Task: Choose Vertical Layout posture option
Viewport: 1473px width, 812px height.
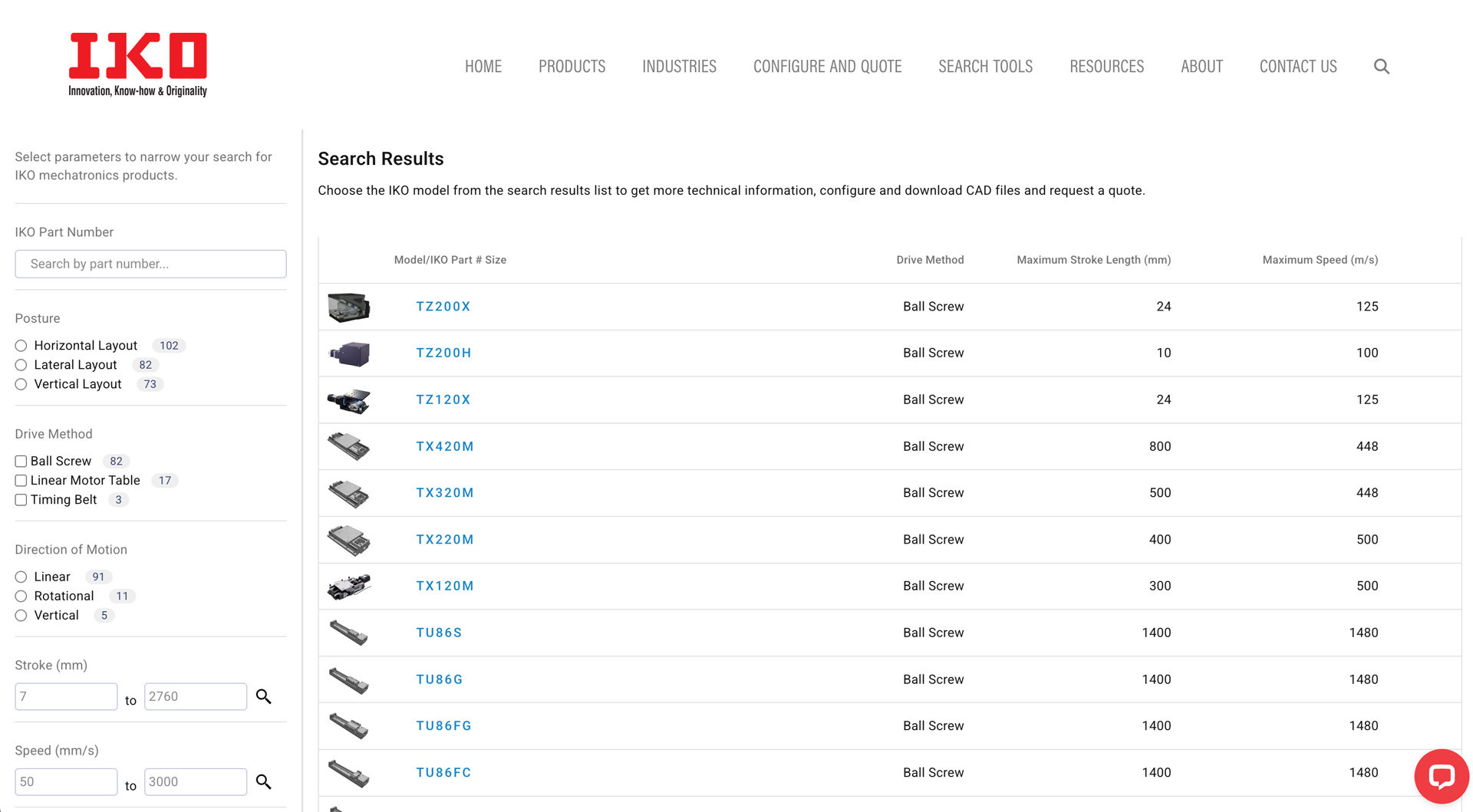Action: coord(21,384)
